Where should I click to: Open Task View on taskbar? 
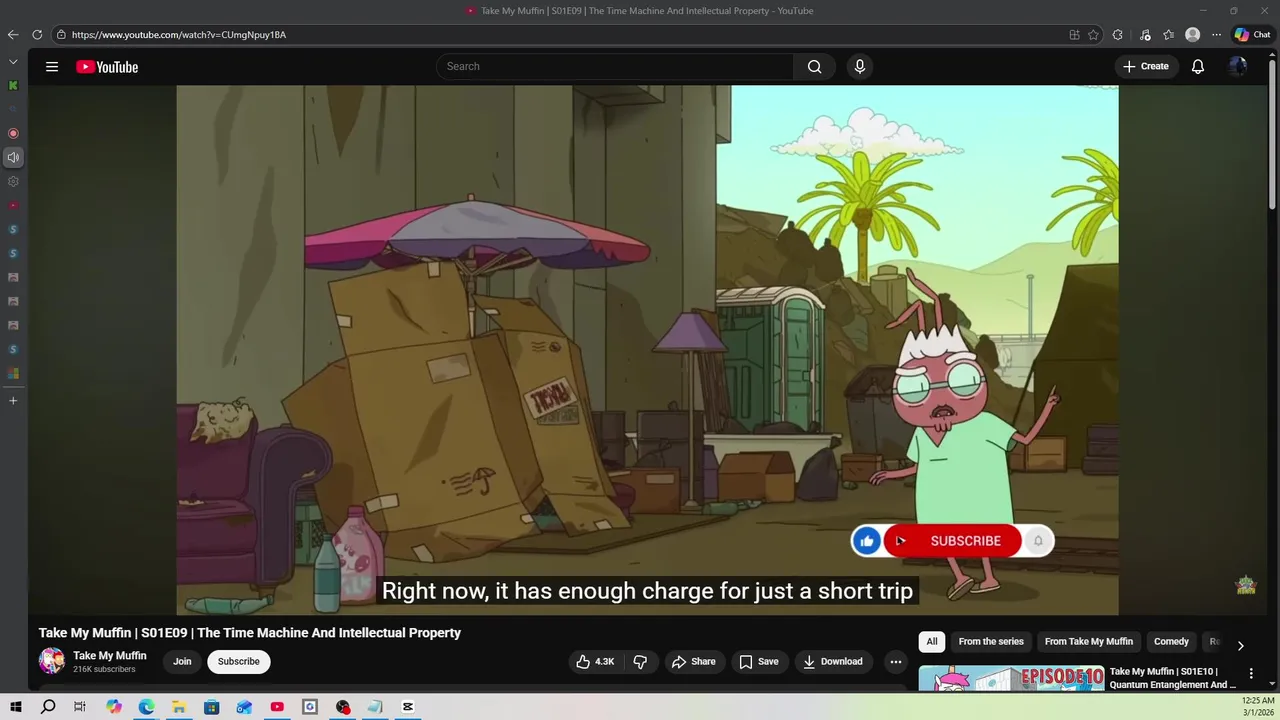click(80, 707)
